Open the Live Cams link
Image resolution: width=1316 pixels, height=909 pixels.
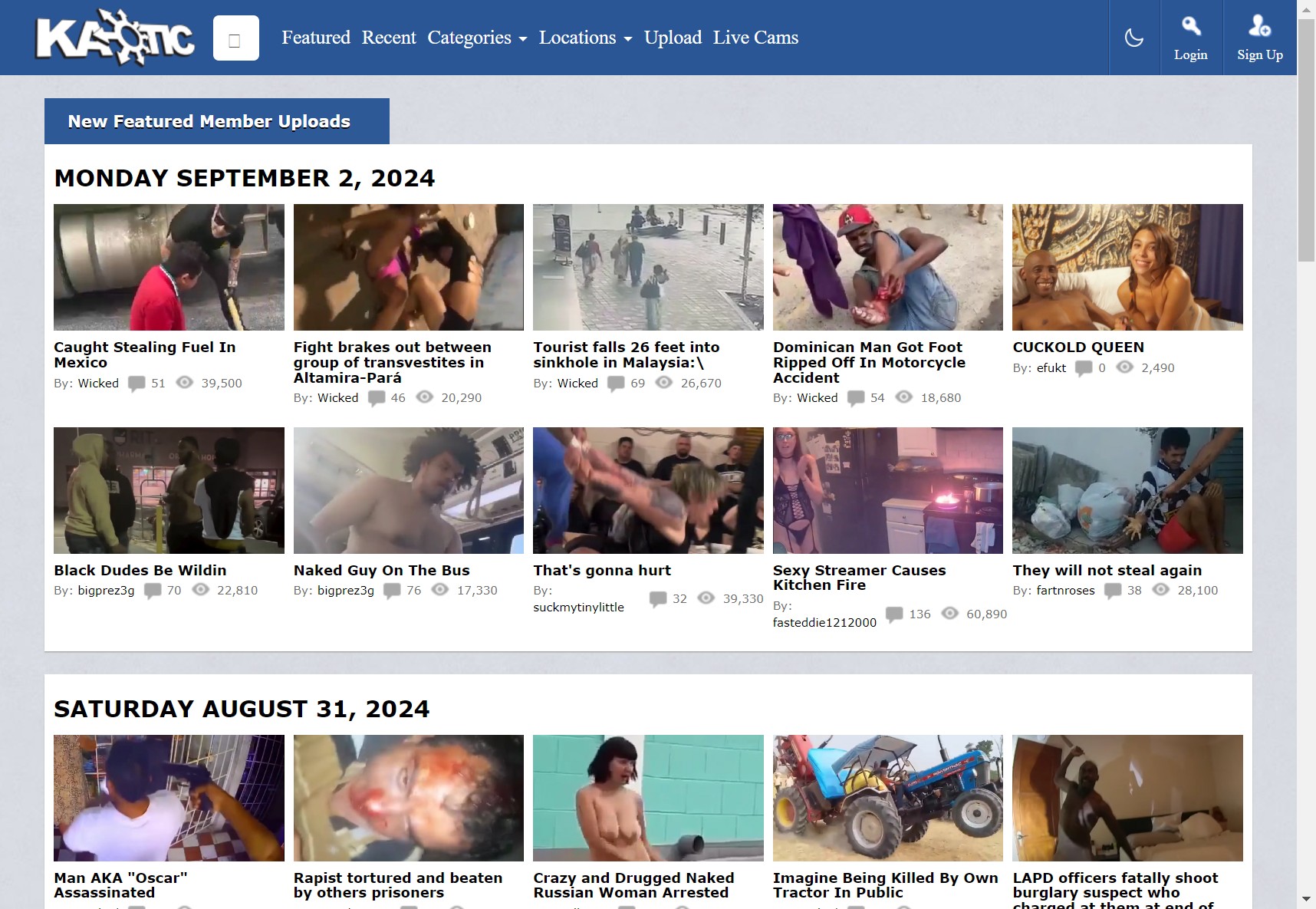click(x=755, y=38)
